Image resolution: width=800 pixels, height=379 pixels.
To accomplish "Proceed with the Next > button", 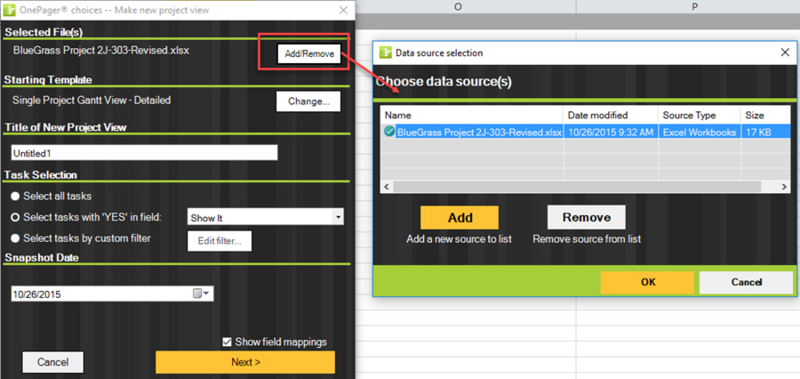I will 245,362.
